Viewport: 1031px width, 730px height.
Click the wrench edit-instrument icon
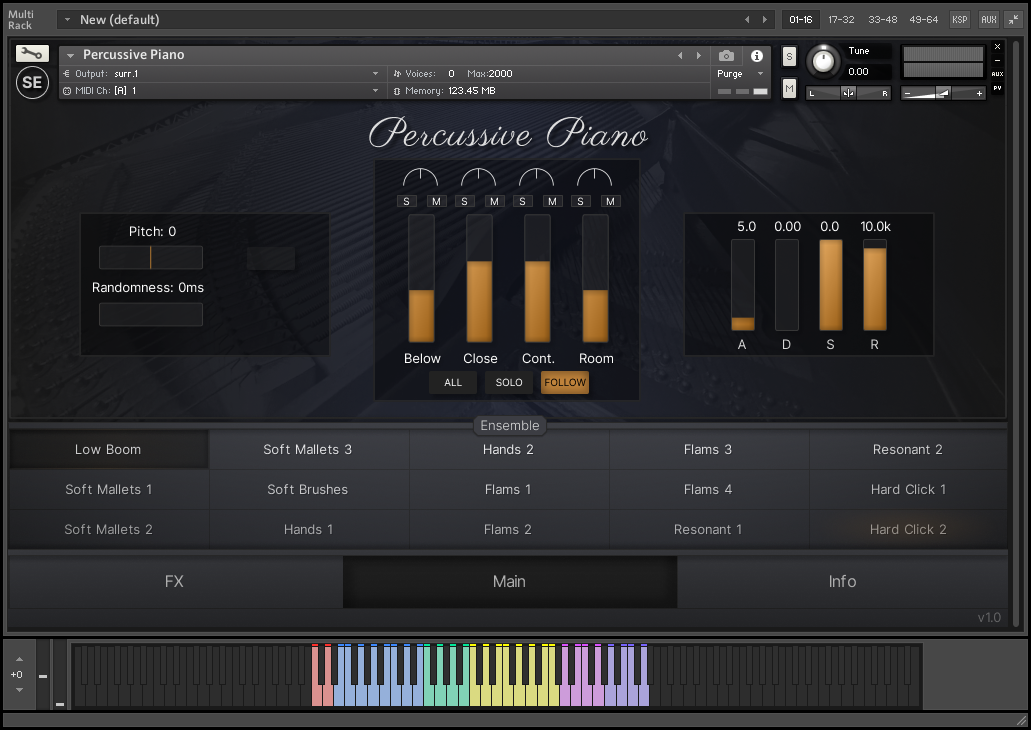[32, 54]
